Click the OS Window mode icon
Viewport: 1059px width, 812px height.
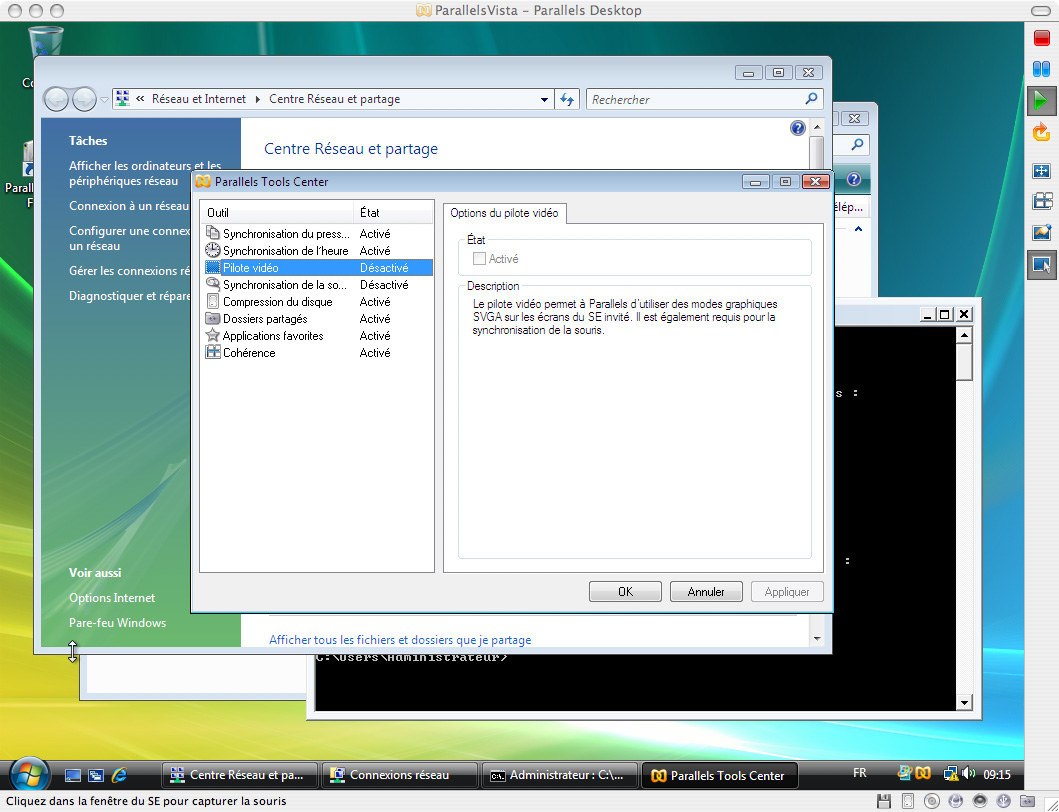pyautogui.click(x=1041, y=264)
